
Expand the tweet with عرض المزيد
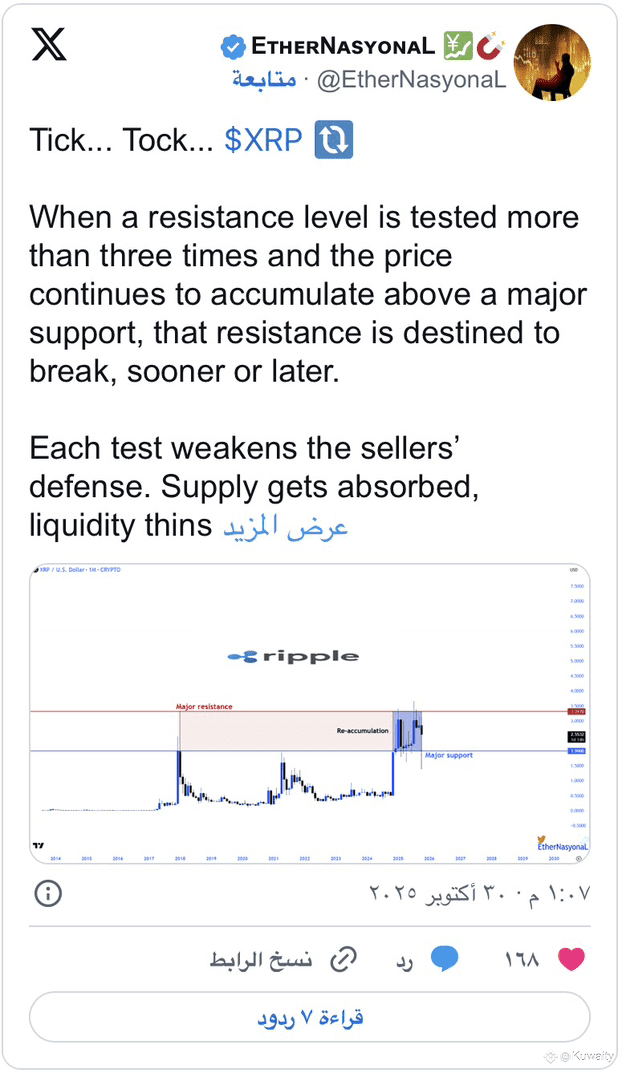(x=285, y=527)
